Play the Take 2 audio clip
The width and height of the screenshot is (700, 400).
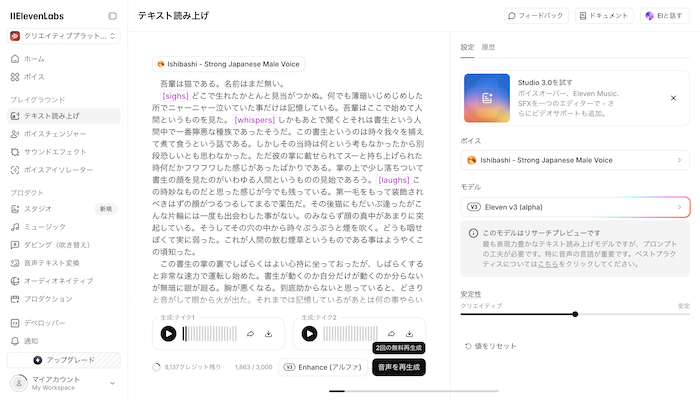click(309, 334)
